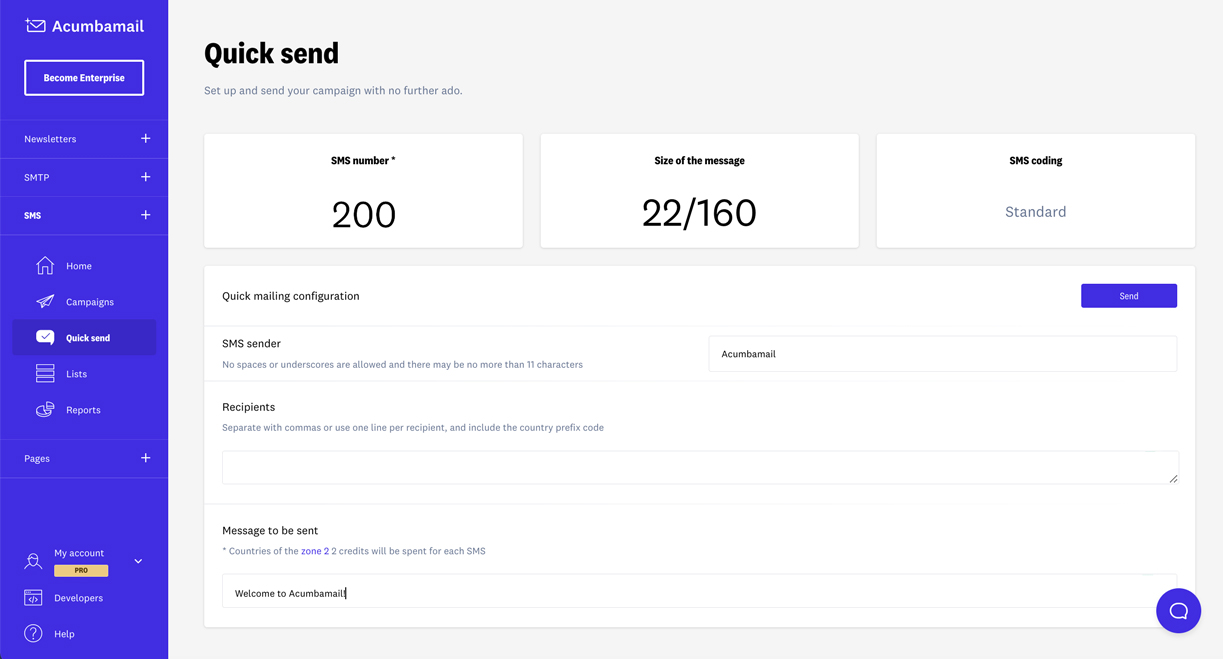Viewport: 1223px width, 659px height.
Task: Click the Become Enterprise button
Action: (x=84, y=78)
